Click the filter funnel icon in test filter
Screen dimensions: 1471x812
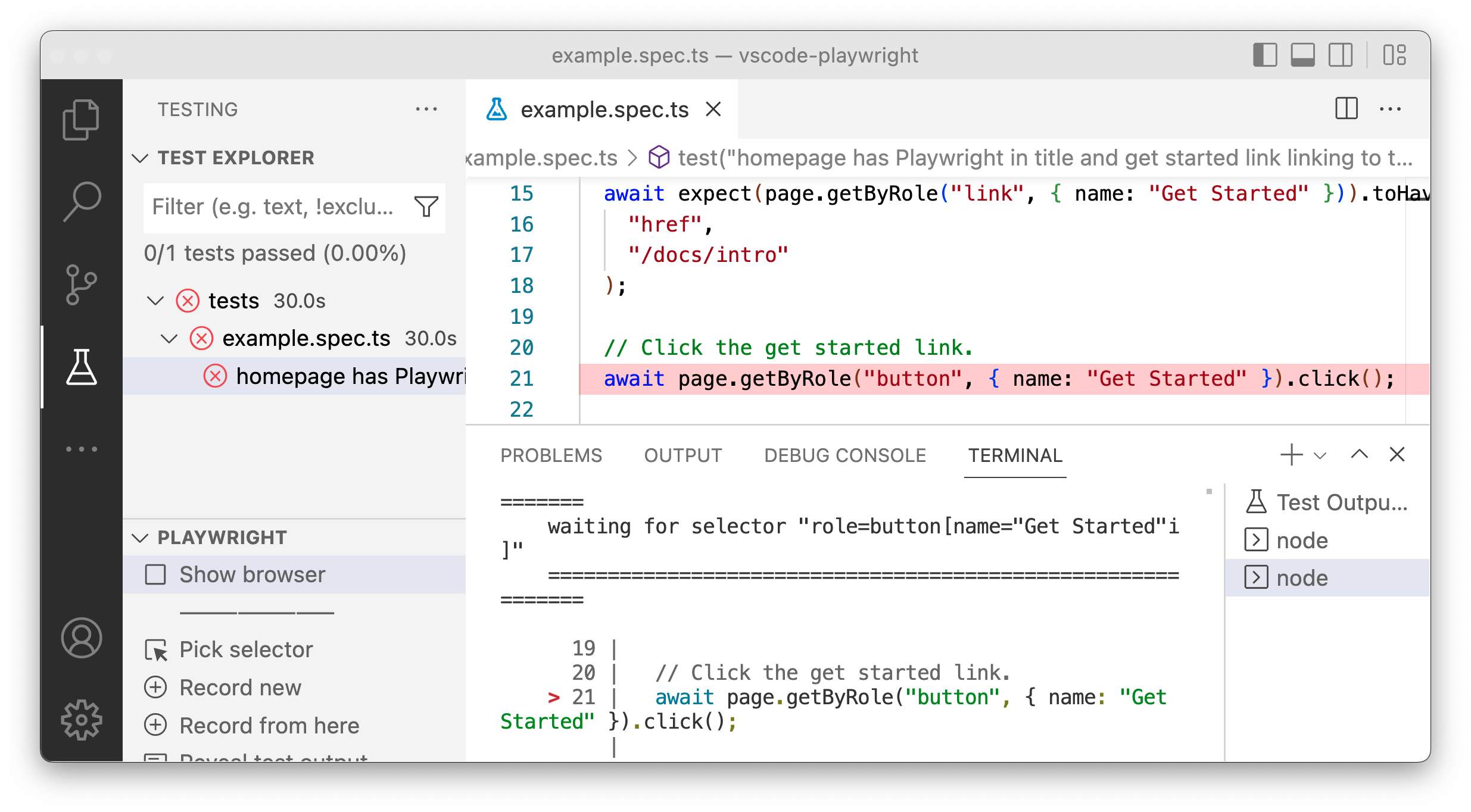coord(426,207)
